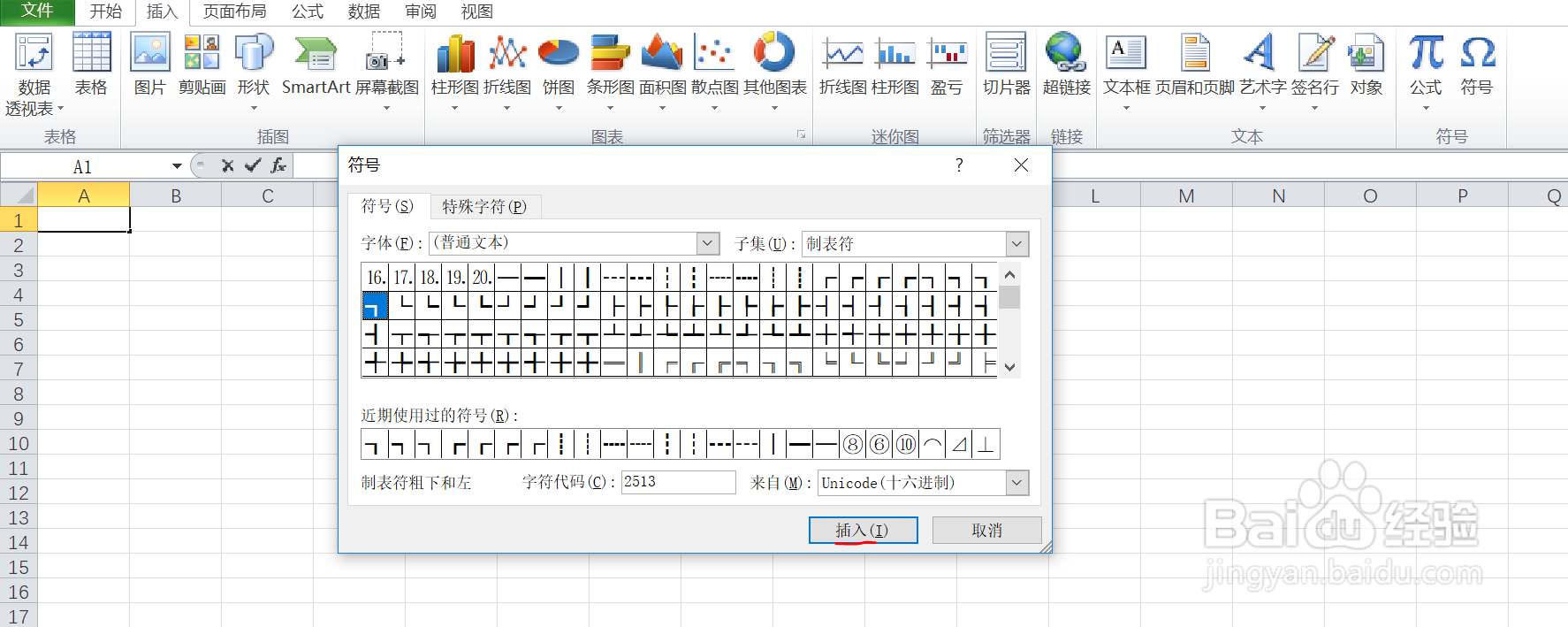The width and height of the screenshot is (1568, 627).
Task: Switch to the 视图 View tab
Action: [477, 11]
